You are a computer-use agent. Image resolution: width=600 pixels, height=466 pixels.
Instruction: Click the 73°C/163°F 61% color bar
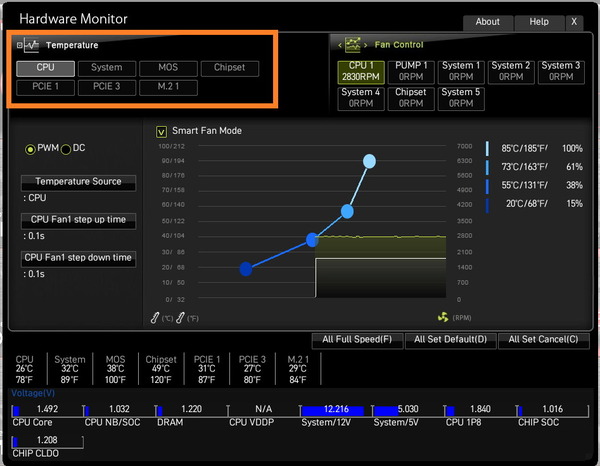pyautogui.click(x=487, y=167)
